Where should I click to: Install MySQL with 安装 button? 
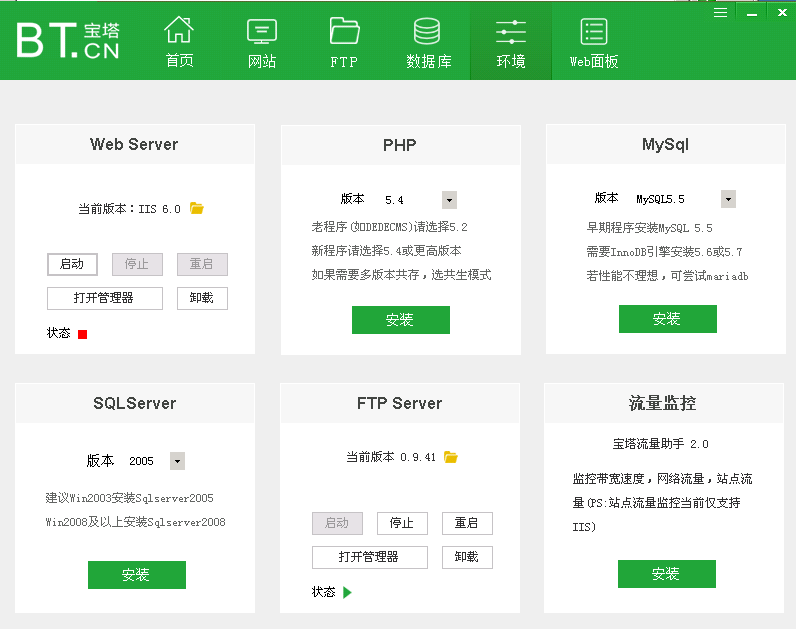point(668,319)
